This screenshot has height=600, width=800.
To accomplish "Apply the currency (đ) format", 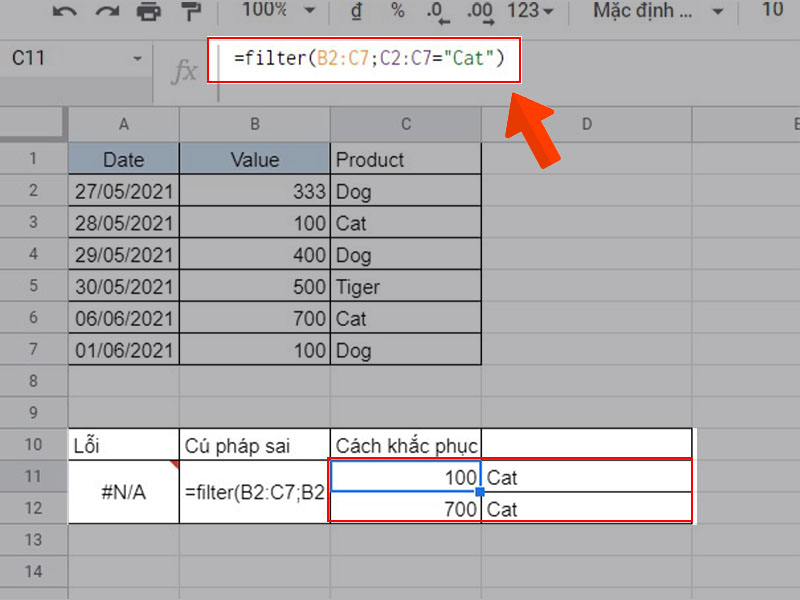I will (x=357, y=11).
